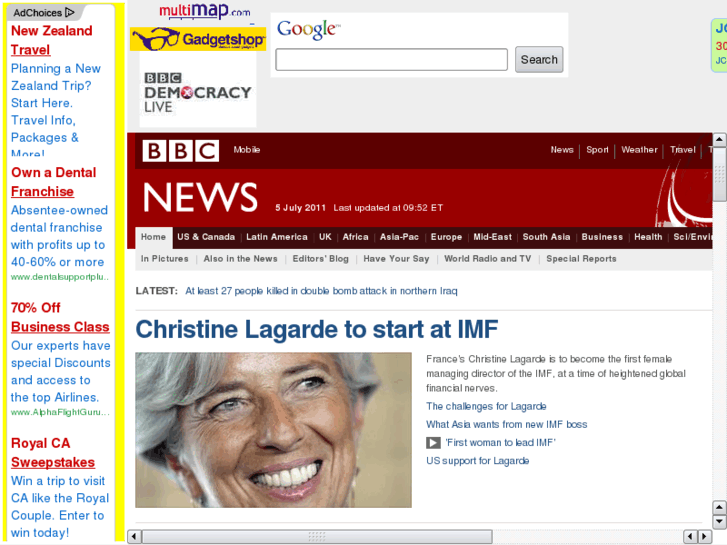Click the Christine Lagarde photo

click(x=274, y=430)
